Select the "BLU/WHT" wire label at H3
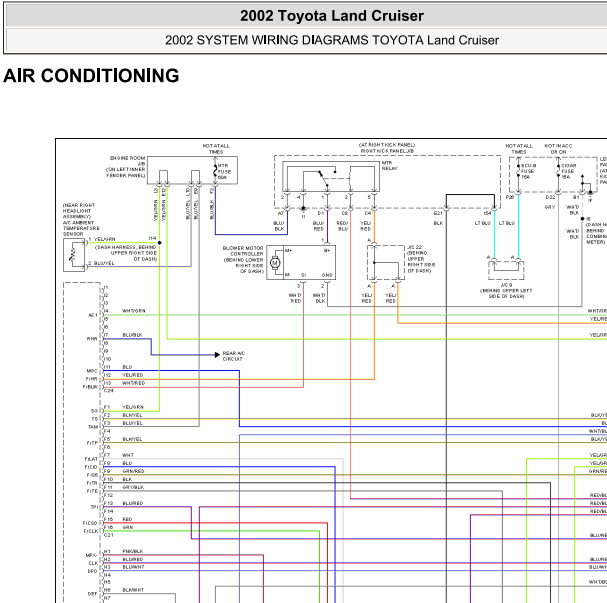Screen dimensions: 607x603 point(133,567)
